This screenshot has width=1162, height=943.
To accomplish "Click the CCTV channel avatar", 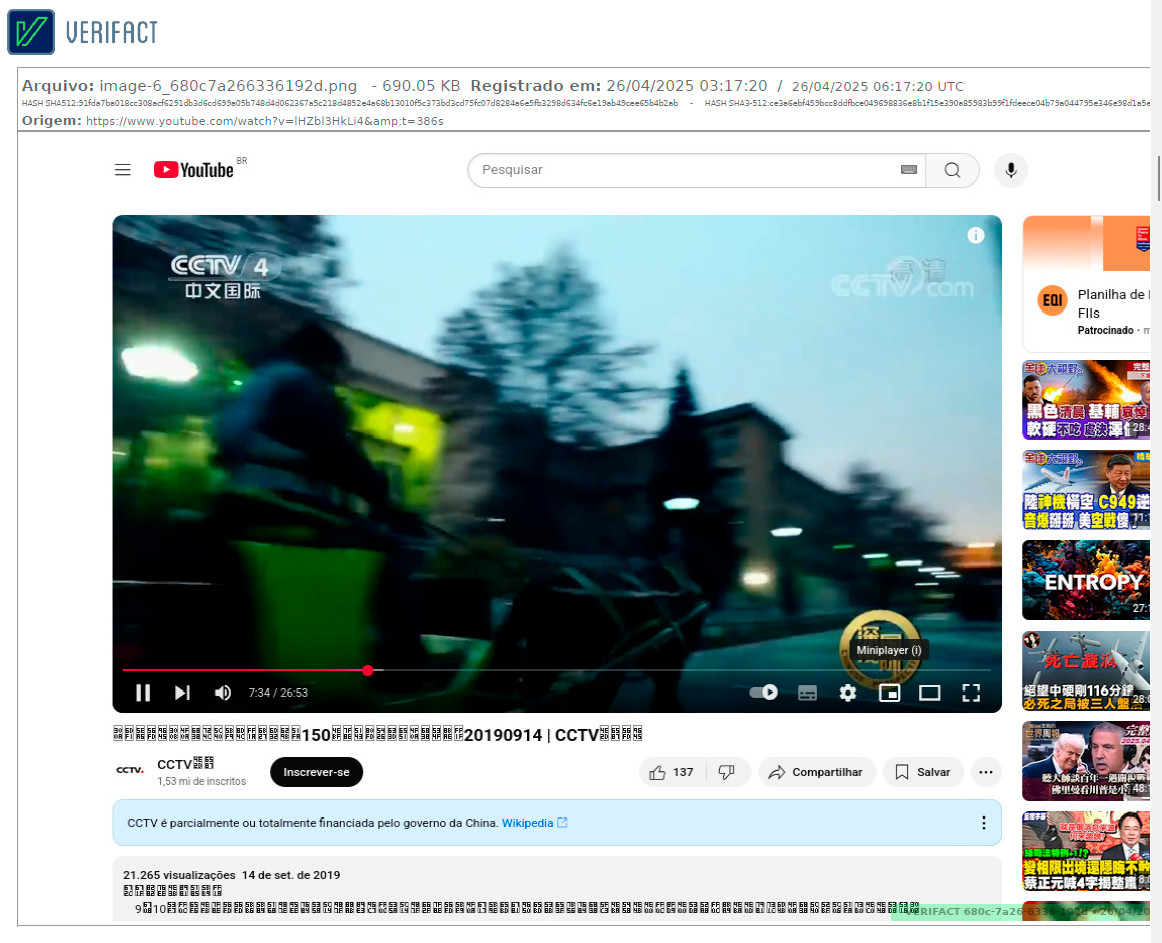I will pos(130,771).
